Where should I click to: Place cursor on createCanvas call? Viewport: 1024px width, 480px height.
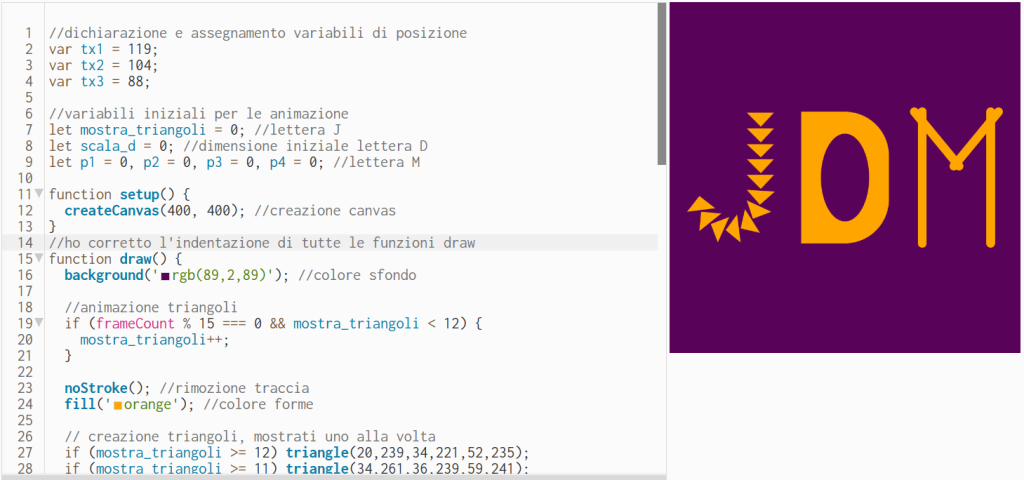point(118,210)
